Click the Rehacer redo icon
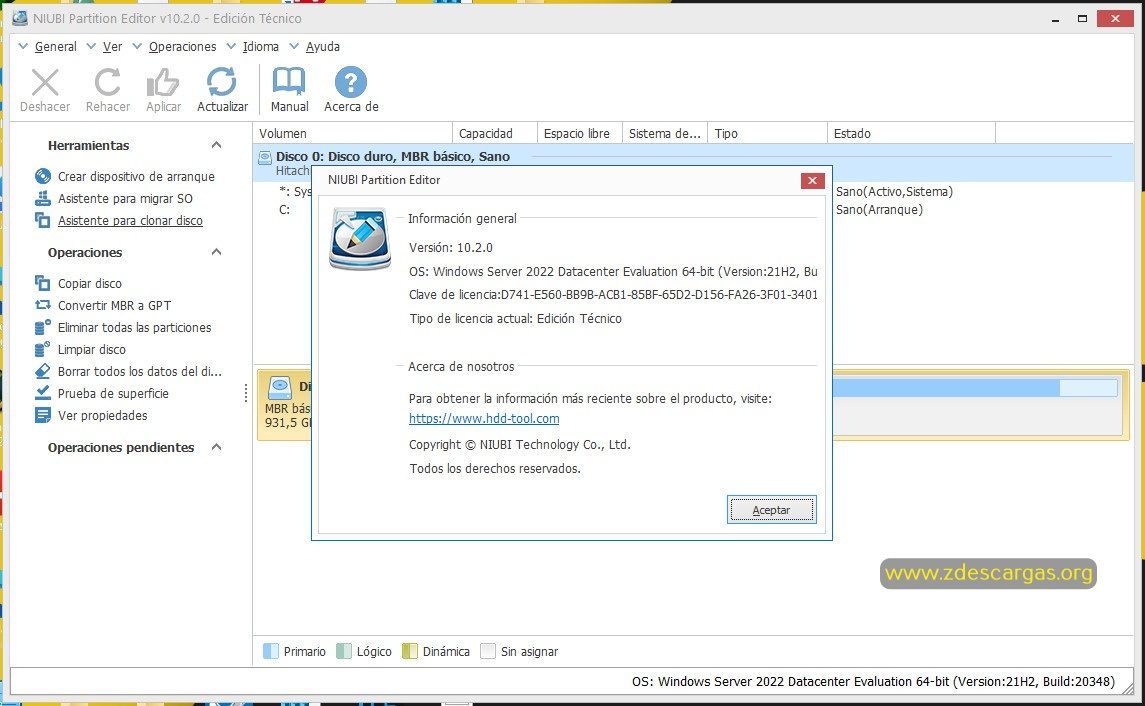This screenshot has height=706, width=1145. coord(107,83)
